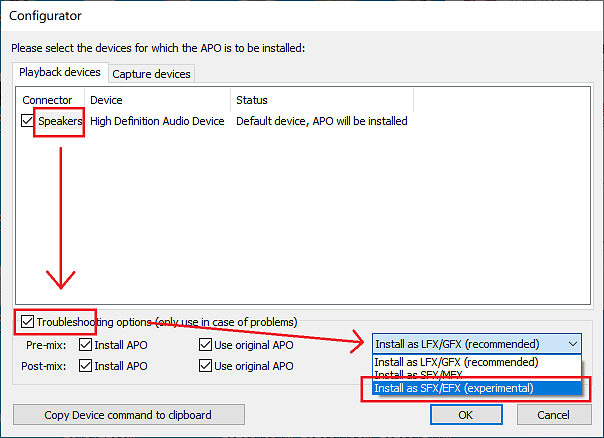
Task: Click Copy Device command to clipboard
Action: click(128, 415)
